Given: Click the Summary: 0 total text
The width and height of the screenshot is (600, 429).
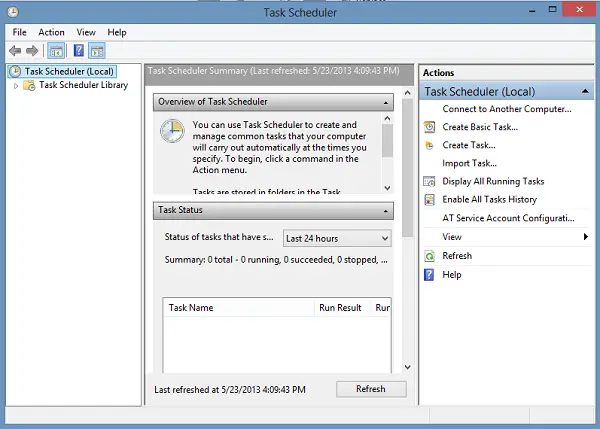Looking at the screenshot, I should click(276, 260).
